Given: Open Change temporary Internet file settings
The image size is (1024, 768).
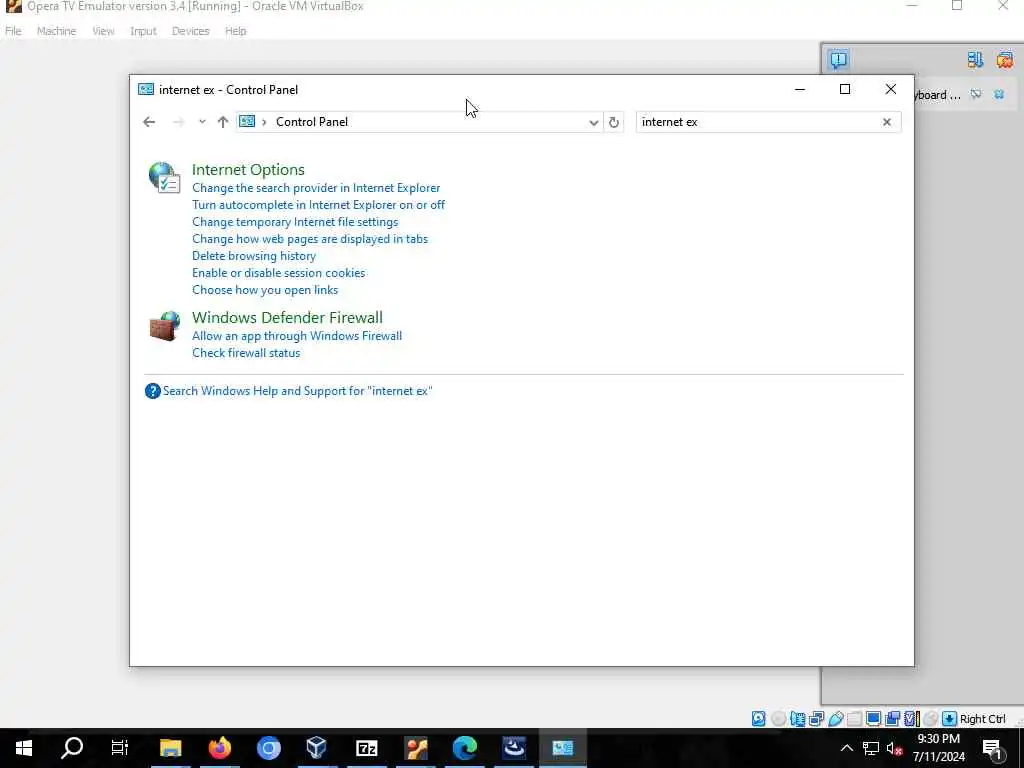Looking at the screenshot, I should 295,222.
